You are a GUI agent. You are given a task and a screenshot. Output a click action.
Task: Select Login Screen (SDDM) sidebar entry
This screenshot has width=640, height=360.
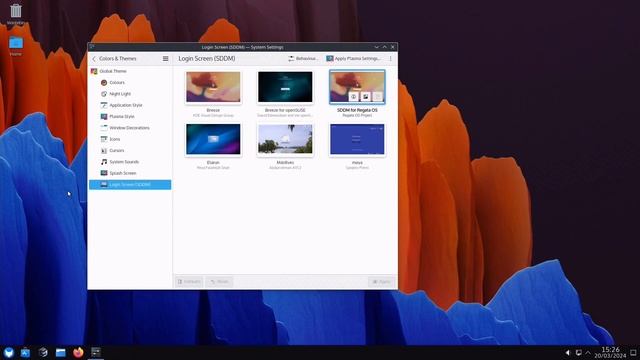tap(130, 184)
